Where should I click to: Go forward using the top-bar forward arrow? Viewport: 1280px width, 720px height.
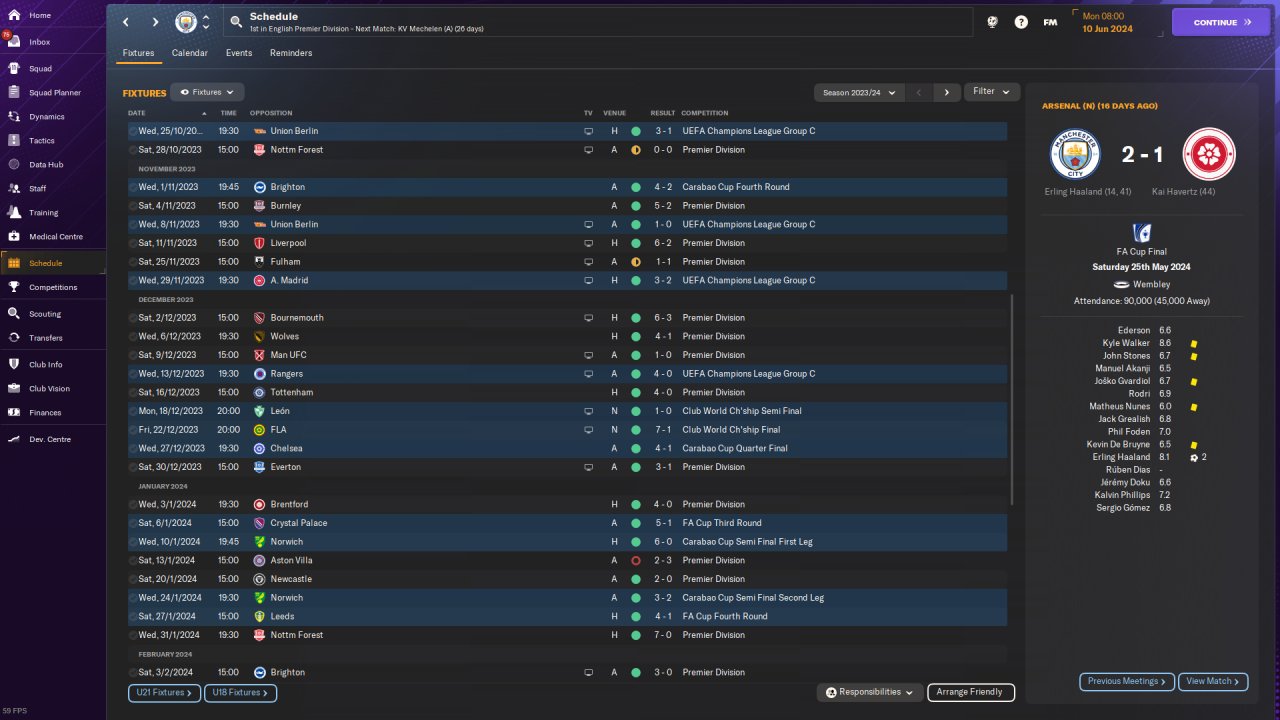[x=155, y=22]
